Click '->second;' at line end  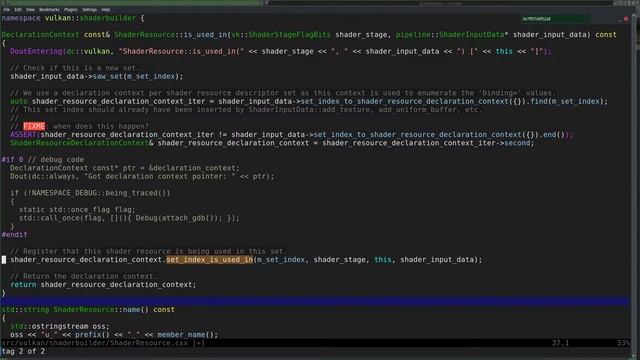pos(514,143)
